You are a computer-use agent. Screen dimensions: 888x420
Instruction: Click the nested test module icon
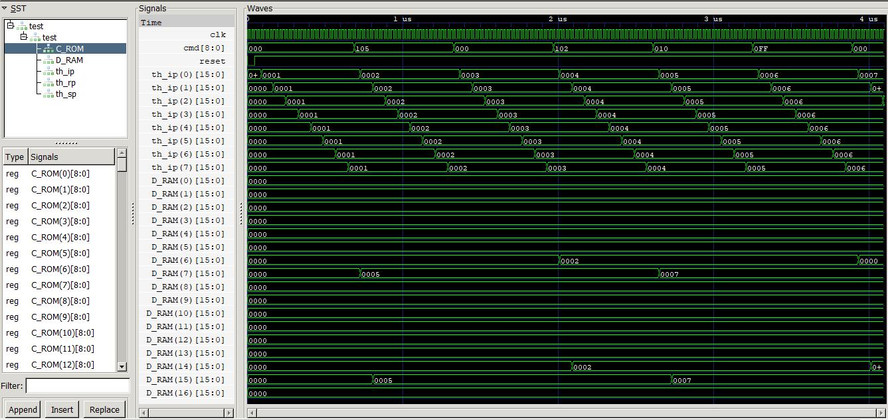(34, 37)
